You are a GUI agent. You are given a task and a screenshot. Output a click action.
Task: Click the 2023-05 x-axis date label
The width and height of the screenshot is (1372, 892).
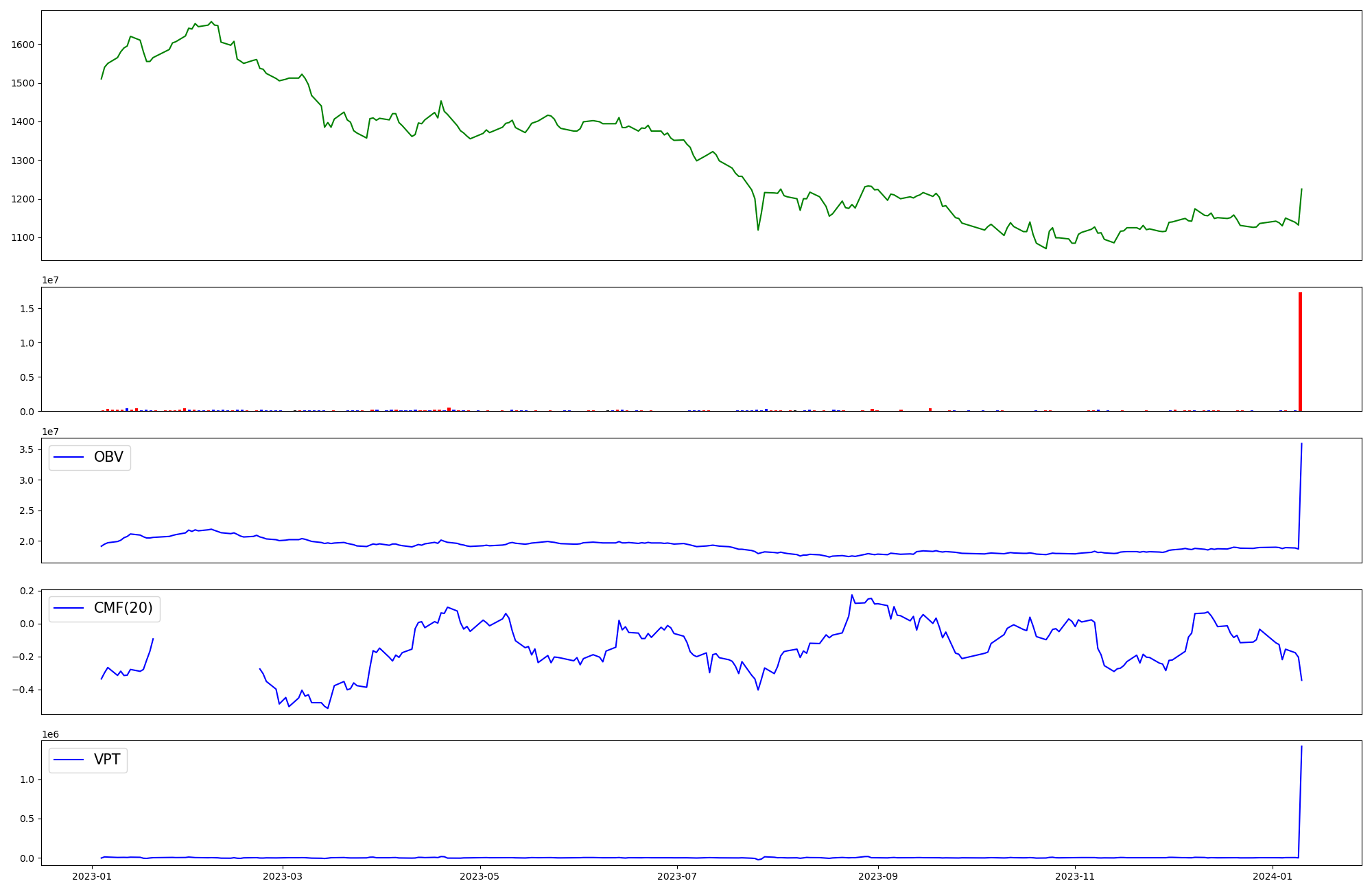pyautogui.click(x=480, y=876)
